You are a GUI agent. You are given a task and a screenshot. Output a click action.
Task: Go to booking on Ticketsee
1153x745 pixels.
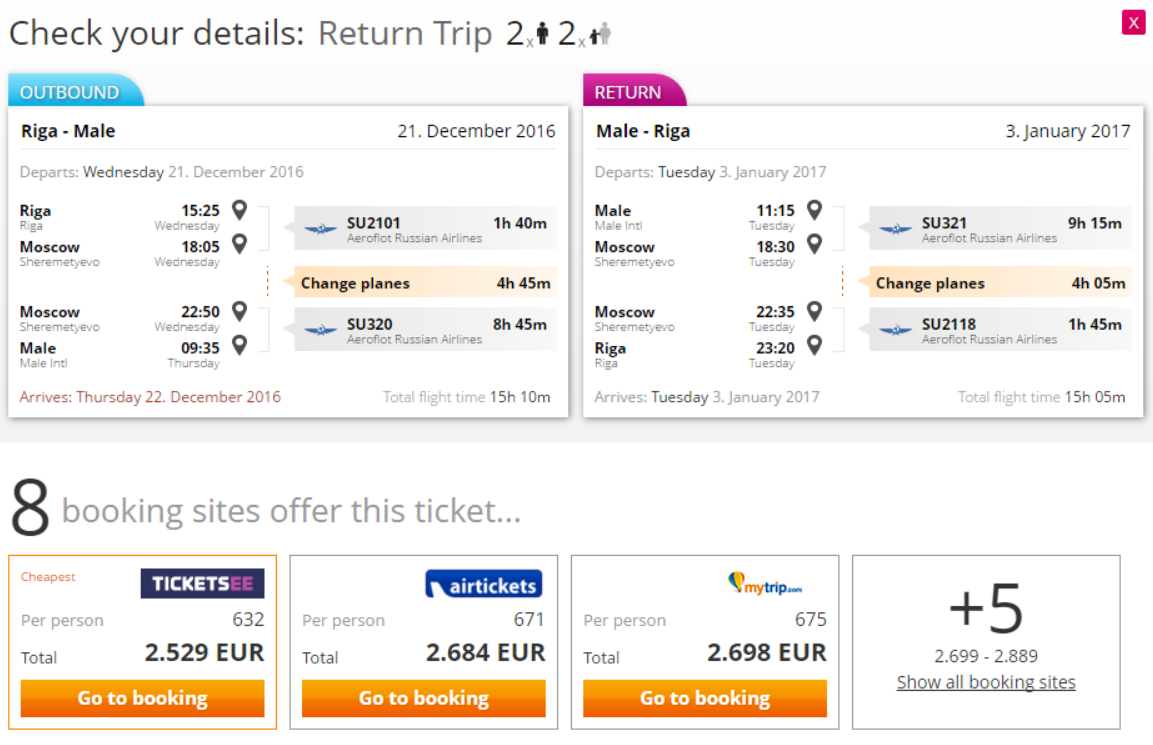[x=143, y=698]
